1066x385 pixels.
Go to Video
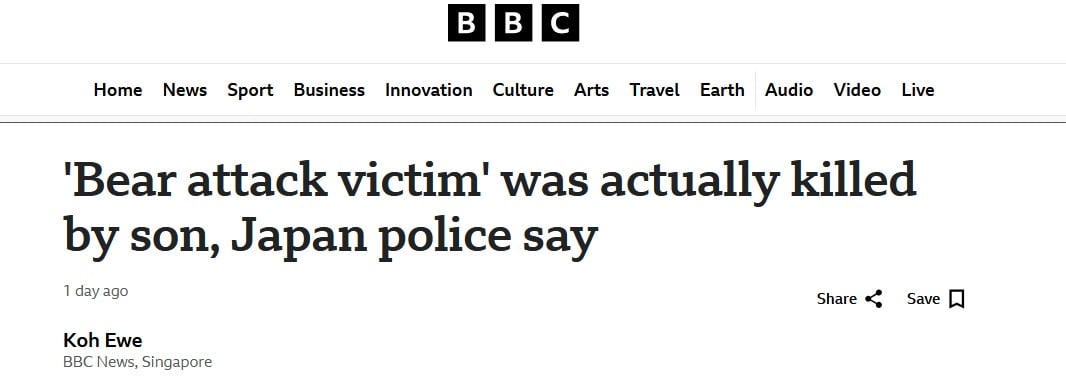tap(857, 90)
